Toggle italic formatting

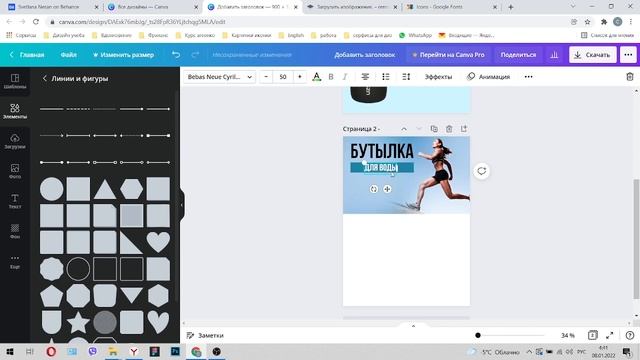(x=345, y=77)
